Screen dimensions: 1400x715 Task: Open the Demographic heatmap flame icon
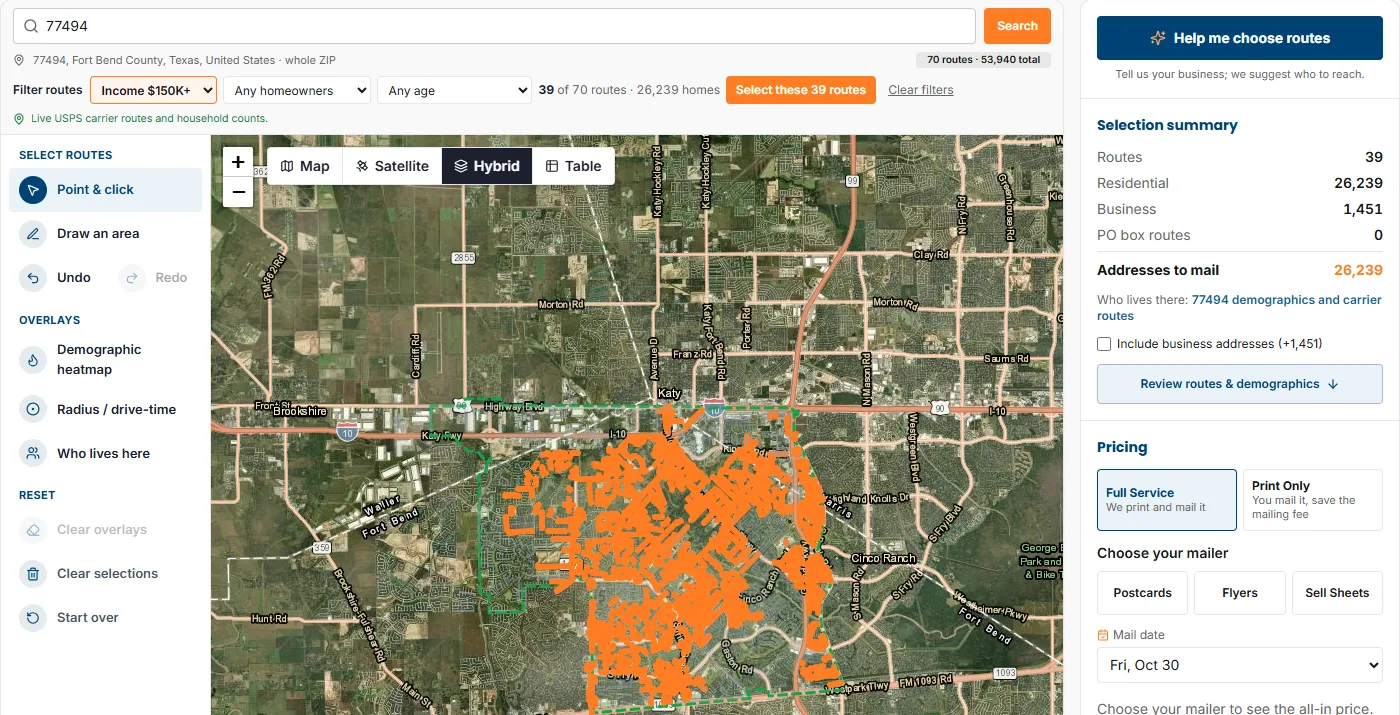coord(33,360)
